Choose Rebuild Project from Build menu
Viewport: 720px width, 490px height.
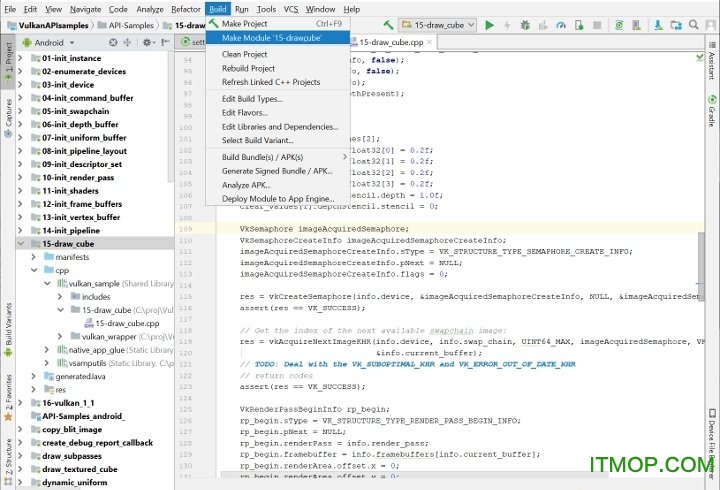278,68
